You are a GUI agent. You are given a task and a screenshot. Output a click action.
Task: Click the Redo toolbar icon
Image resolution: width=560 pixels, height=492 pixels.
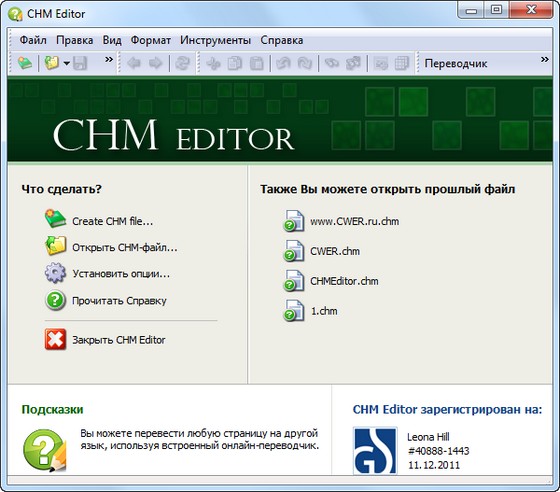tap(305, 64)
